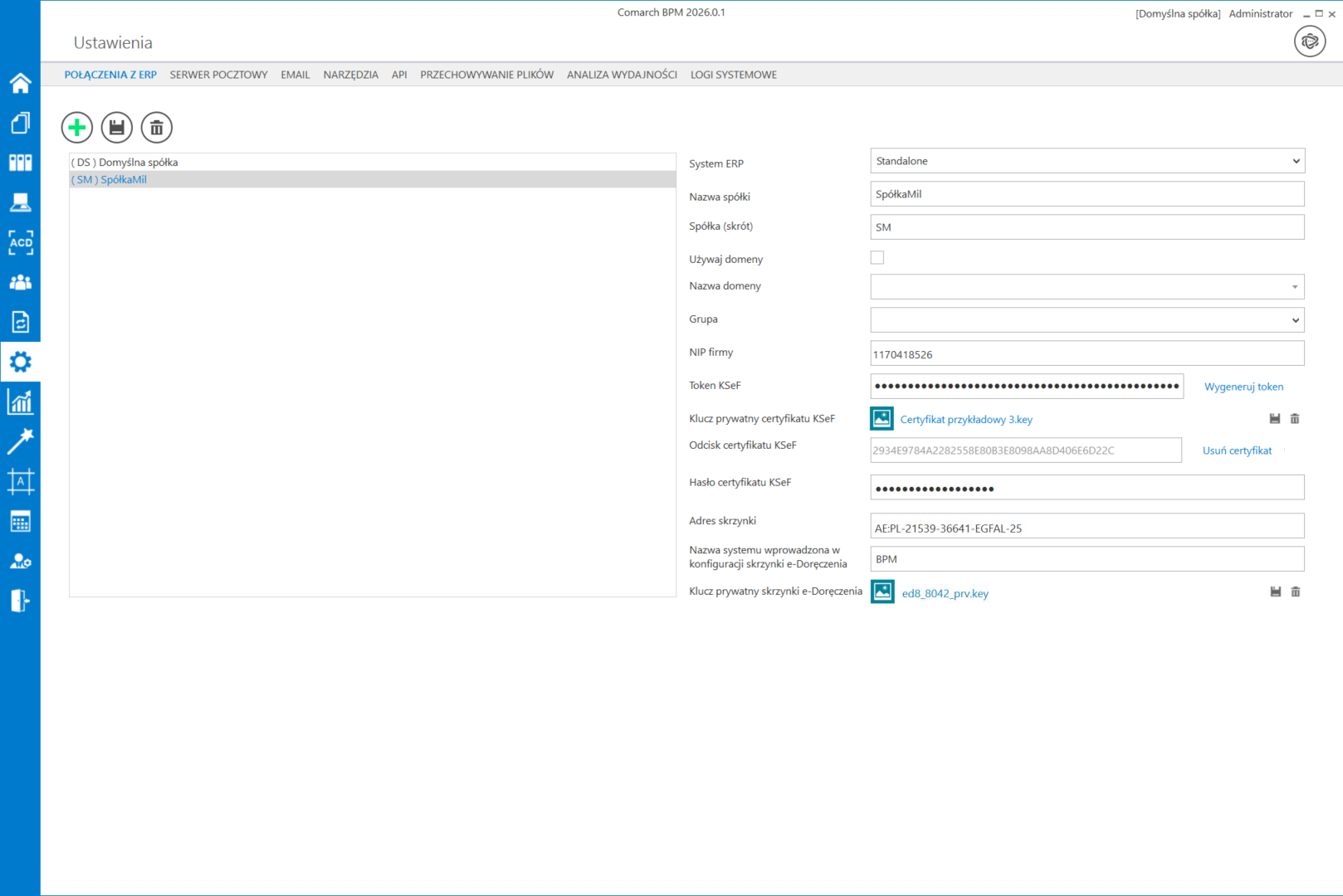Click into the NIP firmy field
The width and height of the screenshot is (1343, 896).
tap(1087, 354)
